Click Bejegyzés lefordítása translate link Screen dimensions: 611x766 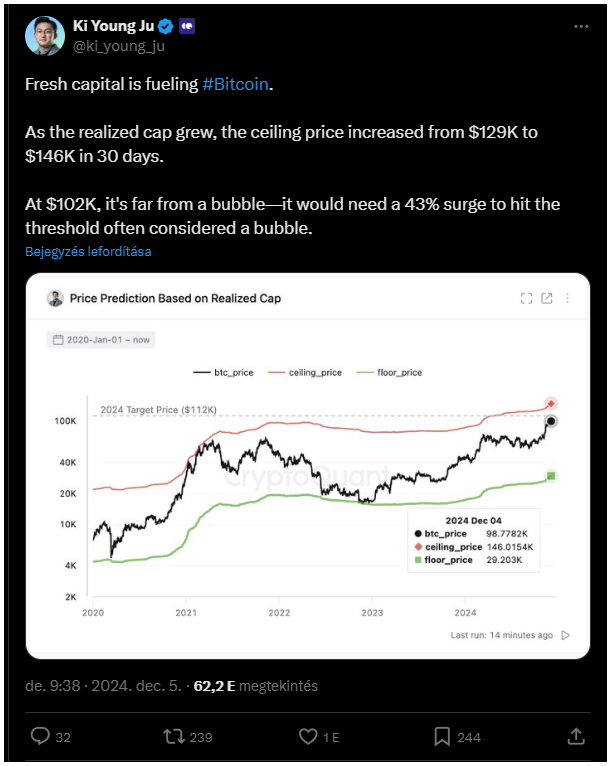(88, 252)
